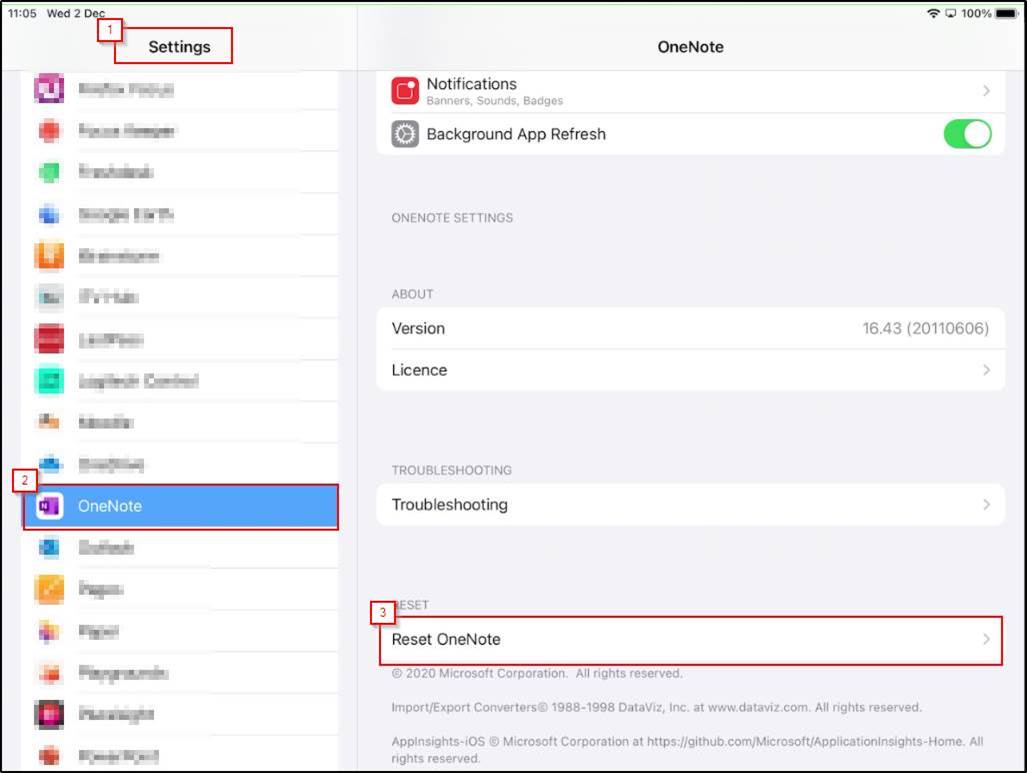Click the DataViz Import/Export Converters line
This screenshot has height=773, width=1027.
click(x=656, y=707)
